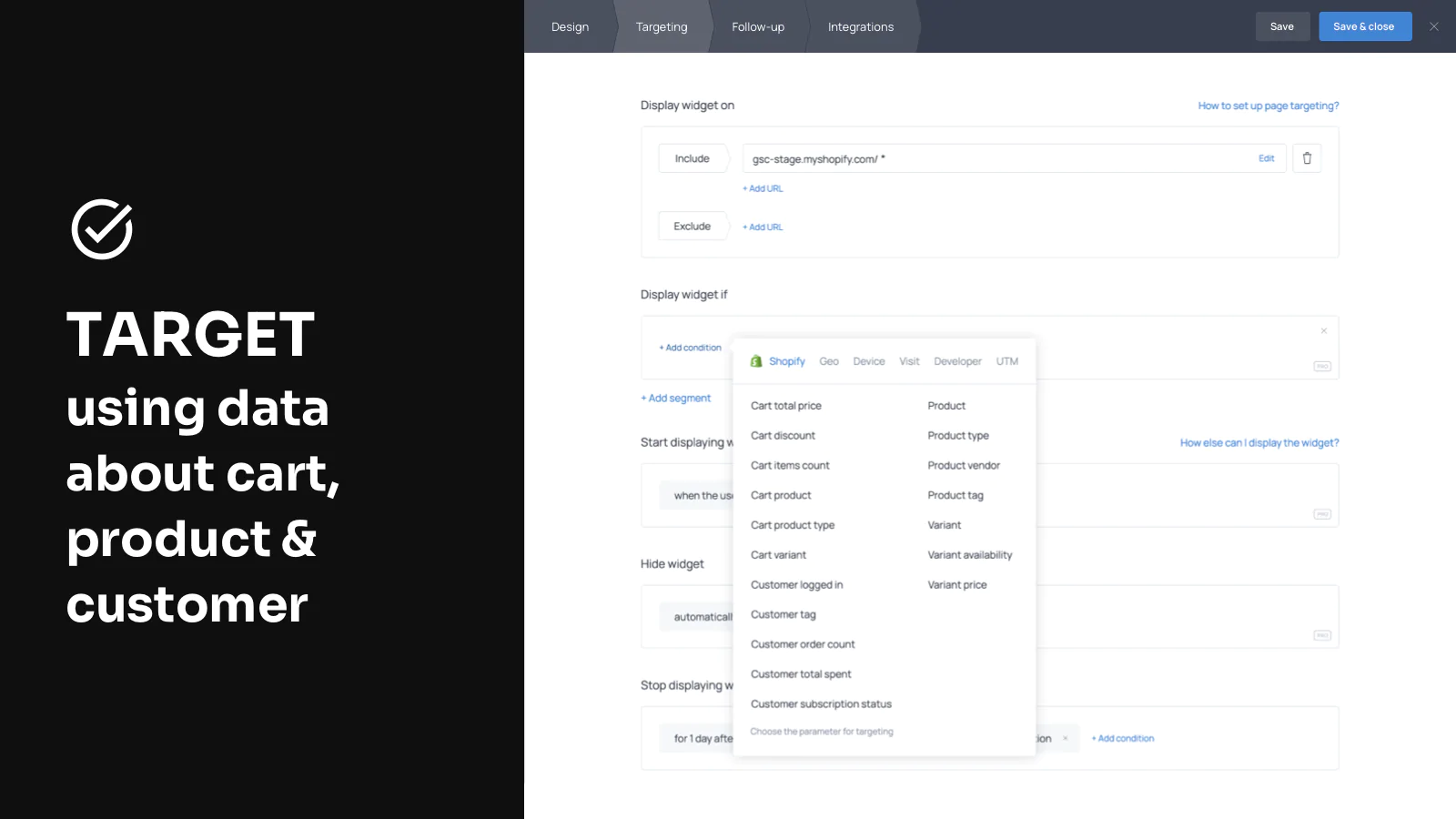Pick Variant availability parameter

coord(969,555)
